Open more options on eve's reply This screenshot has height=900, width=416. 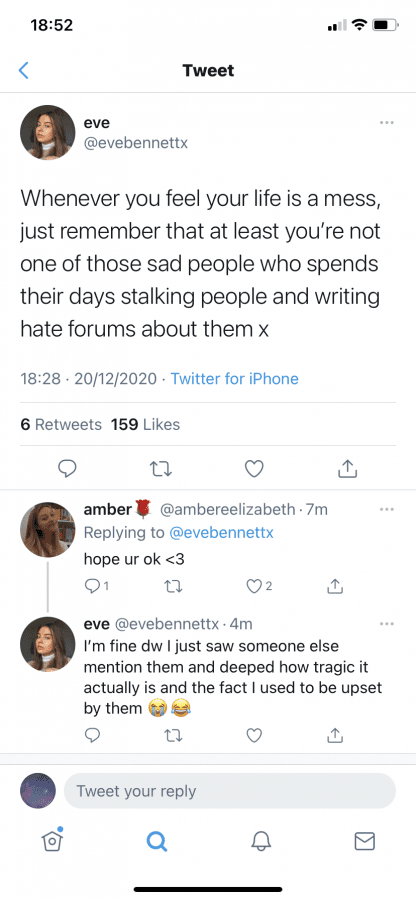387,623
